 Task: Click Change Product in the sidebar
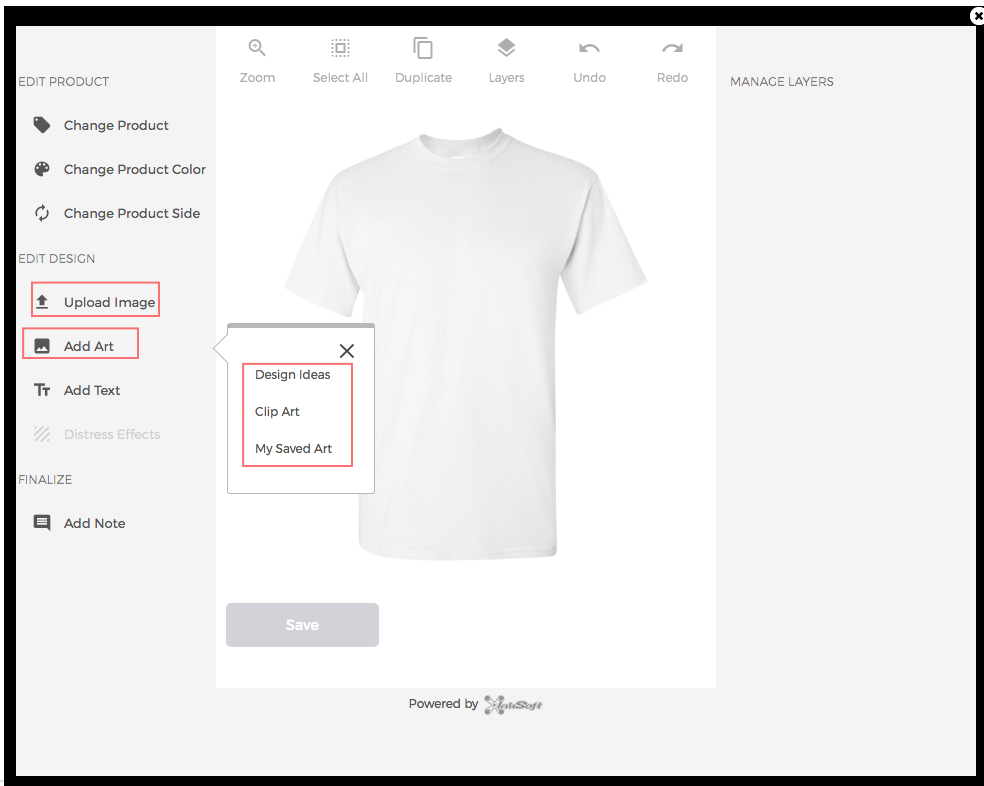tap(41, 124)
